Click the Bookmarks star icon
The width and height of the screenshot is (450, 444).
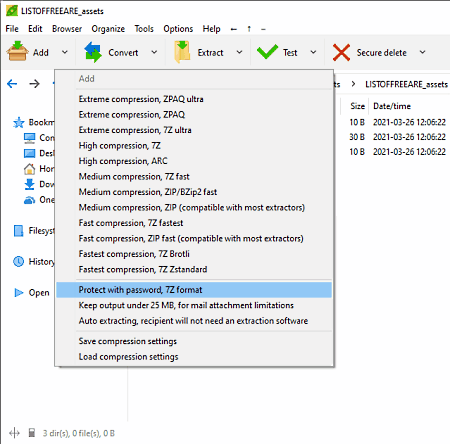click(x=19, y=123)
